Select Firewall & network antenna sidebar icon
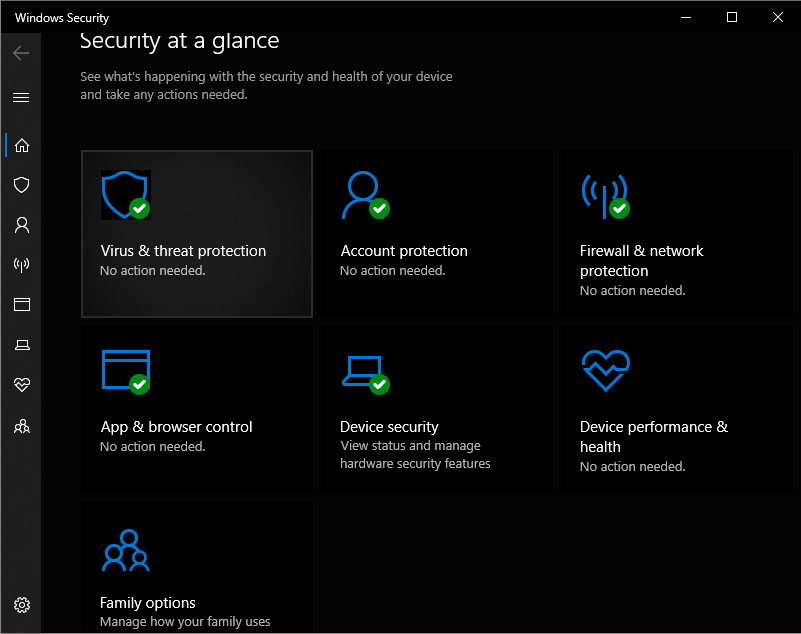 (x=21, y=265)
